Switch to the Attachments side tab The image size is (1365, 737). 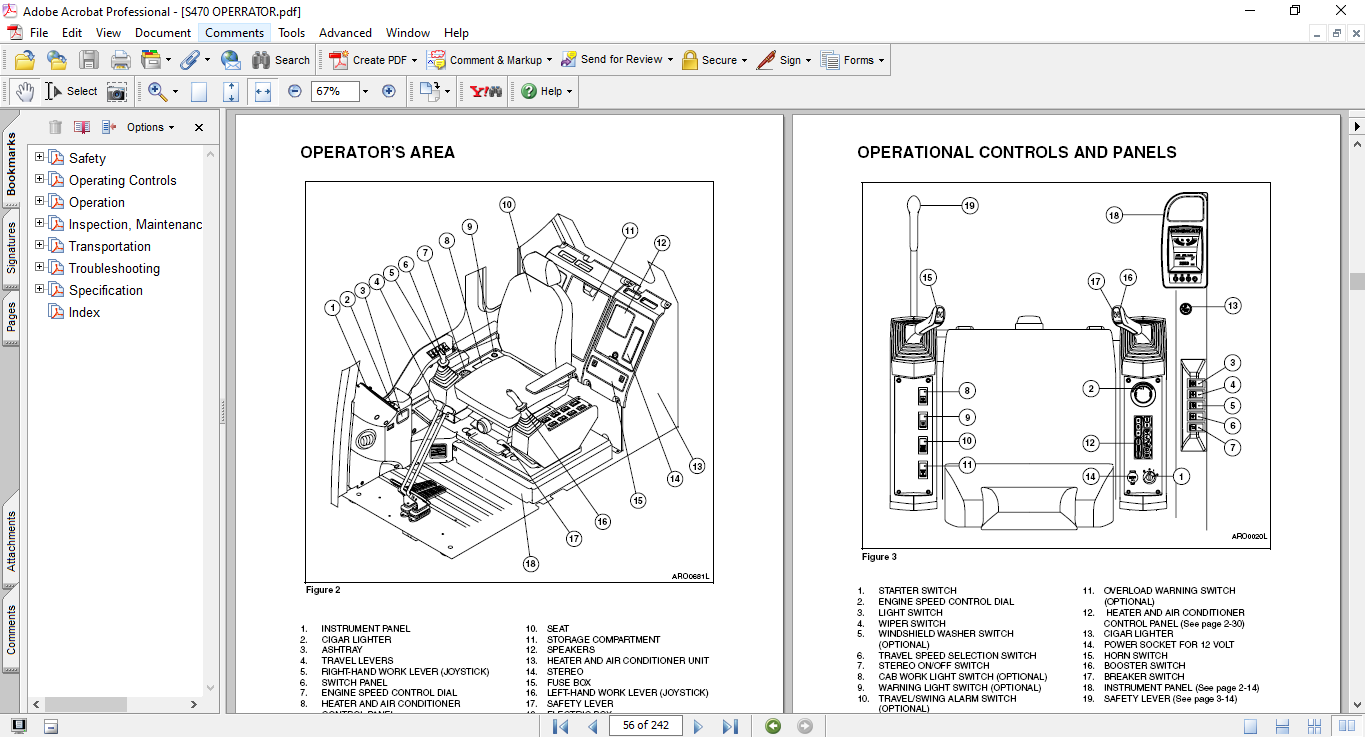[x=11, y=540]
